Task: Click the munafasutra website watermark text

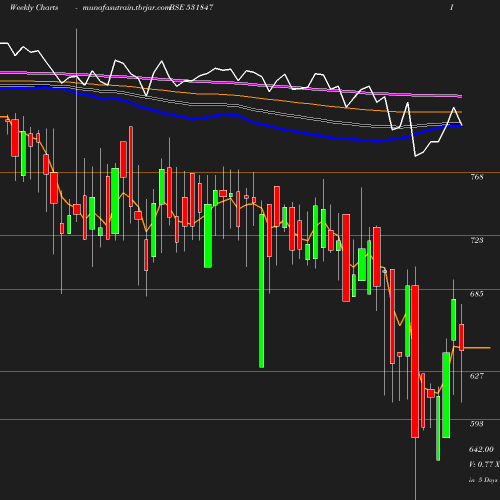Action: click(126, 8)
